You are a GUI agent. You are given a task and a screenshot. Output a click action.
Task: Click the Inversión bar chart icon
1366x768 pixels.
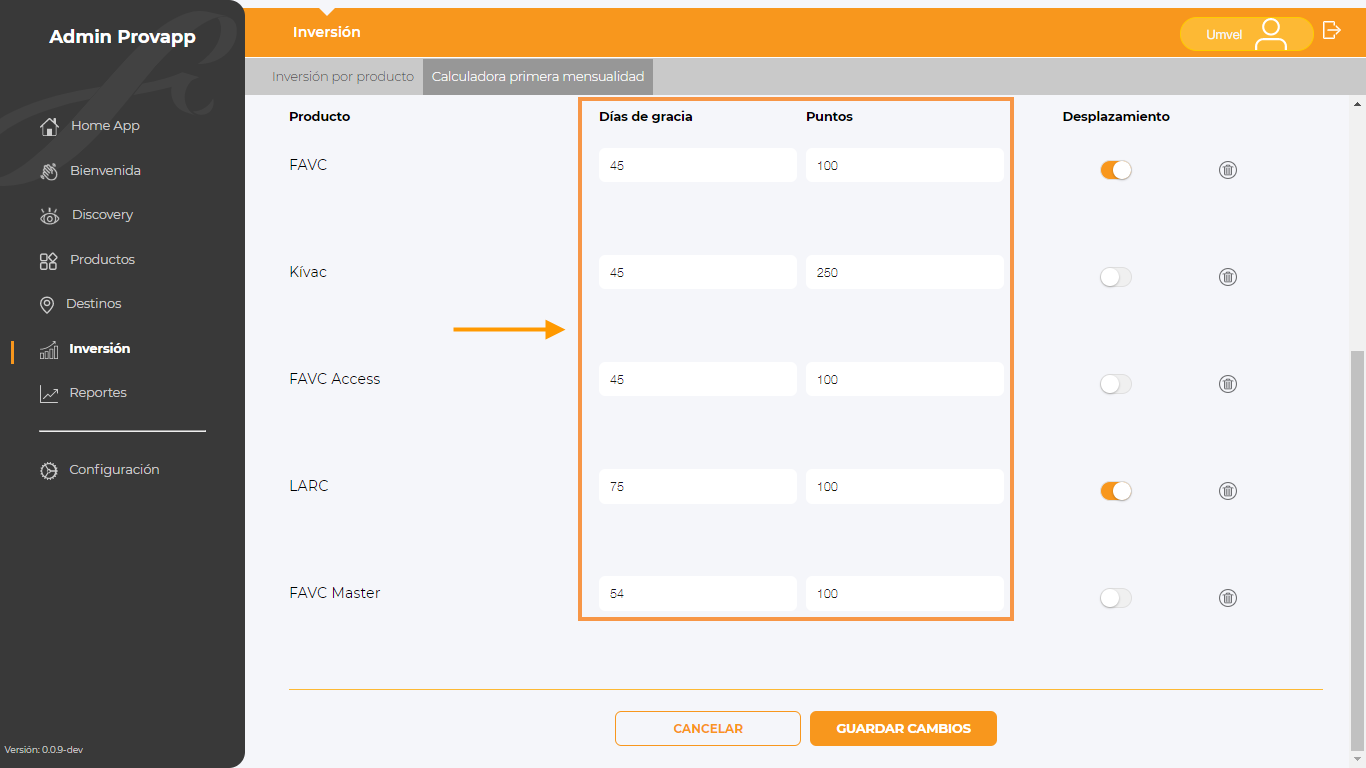pyautogui.click(x=49, y=350)
